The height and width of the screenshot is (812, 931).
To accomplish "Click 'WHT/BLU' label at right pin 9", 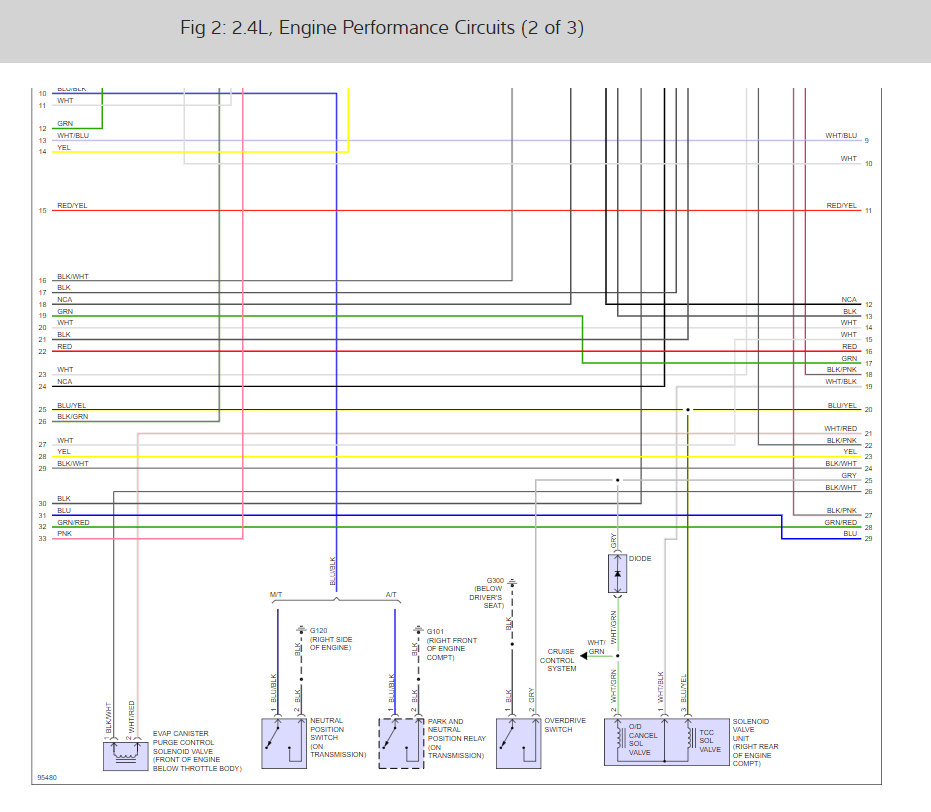I will pos(841,135).
